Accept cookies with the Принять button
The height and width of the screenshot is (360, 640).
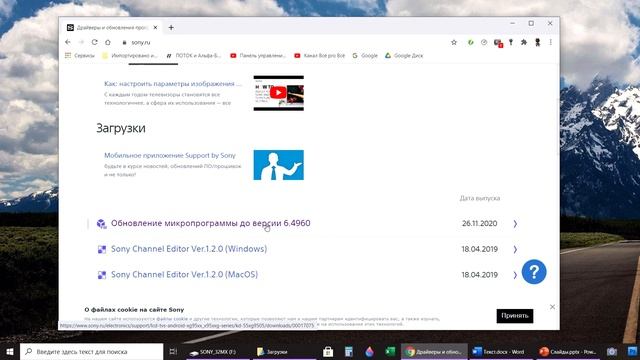(515, 316)
